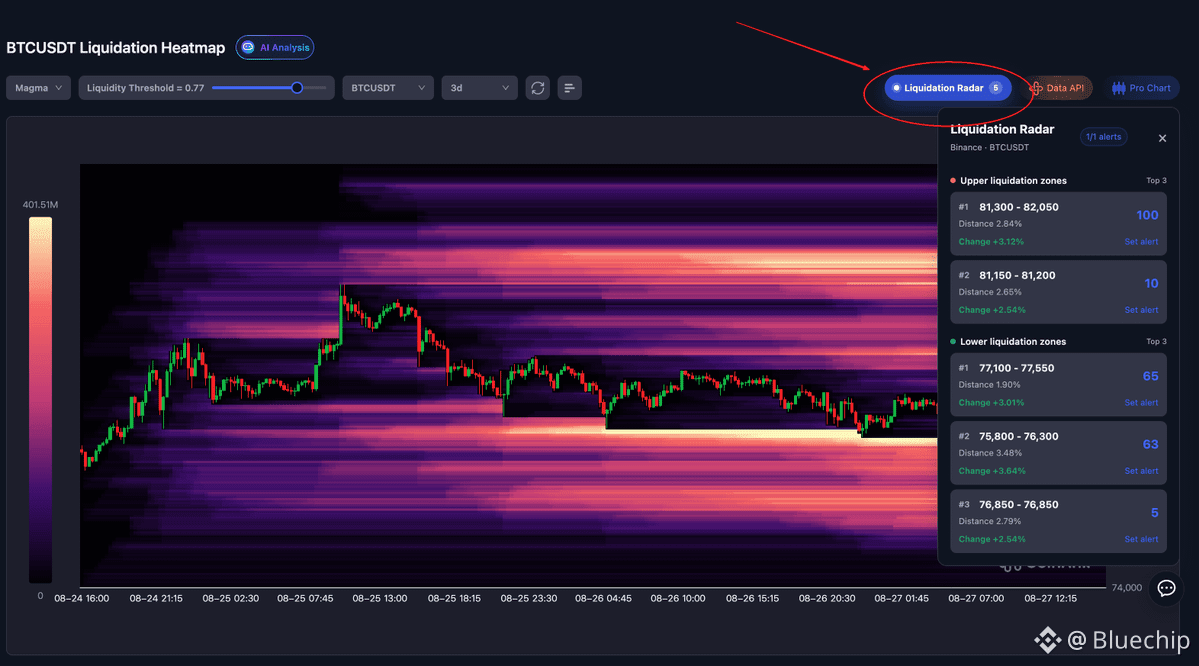Set alert for 81,150 - 81,200 zone
This screenshot has height=666, width=1199.
point(1141,310)
